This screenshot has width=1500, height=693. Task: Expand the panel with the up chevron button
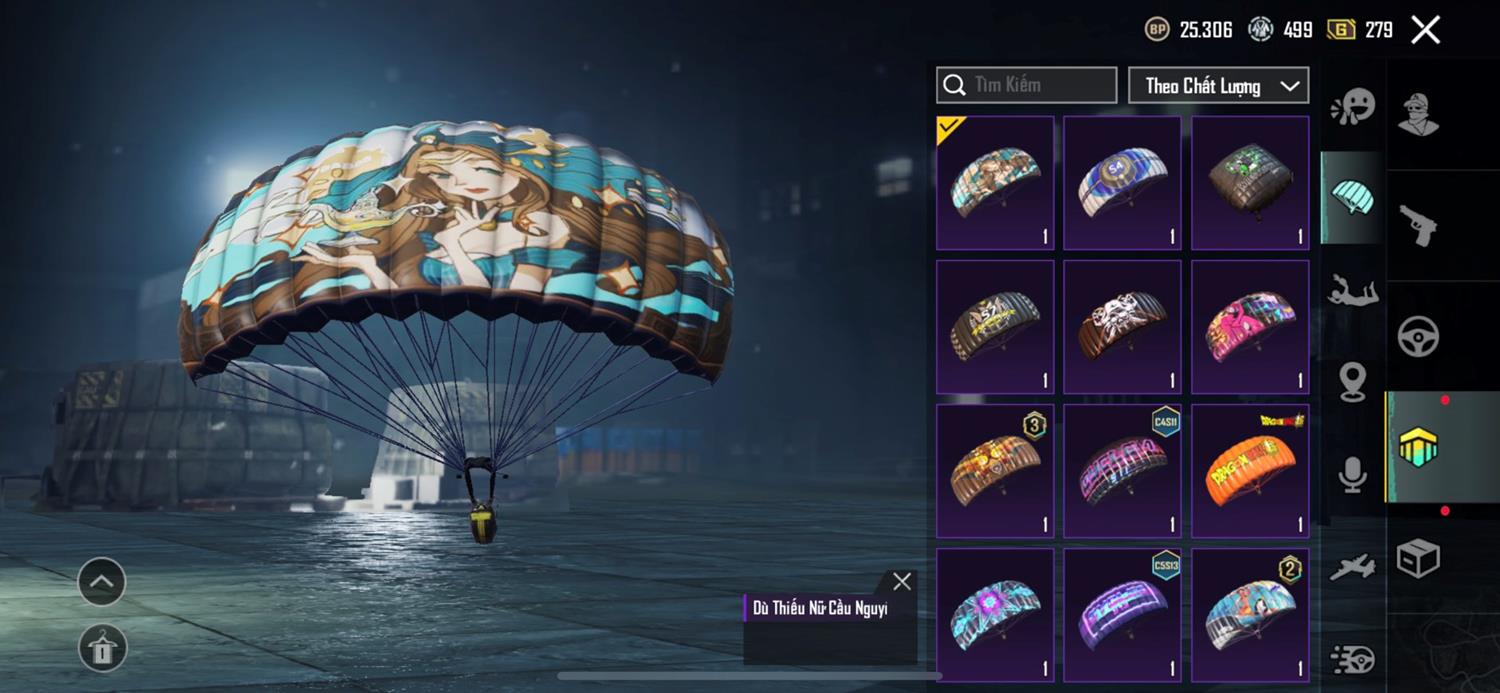(102, 582)
